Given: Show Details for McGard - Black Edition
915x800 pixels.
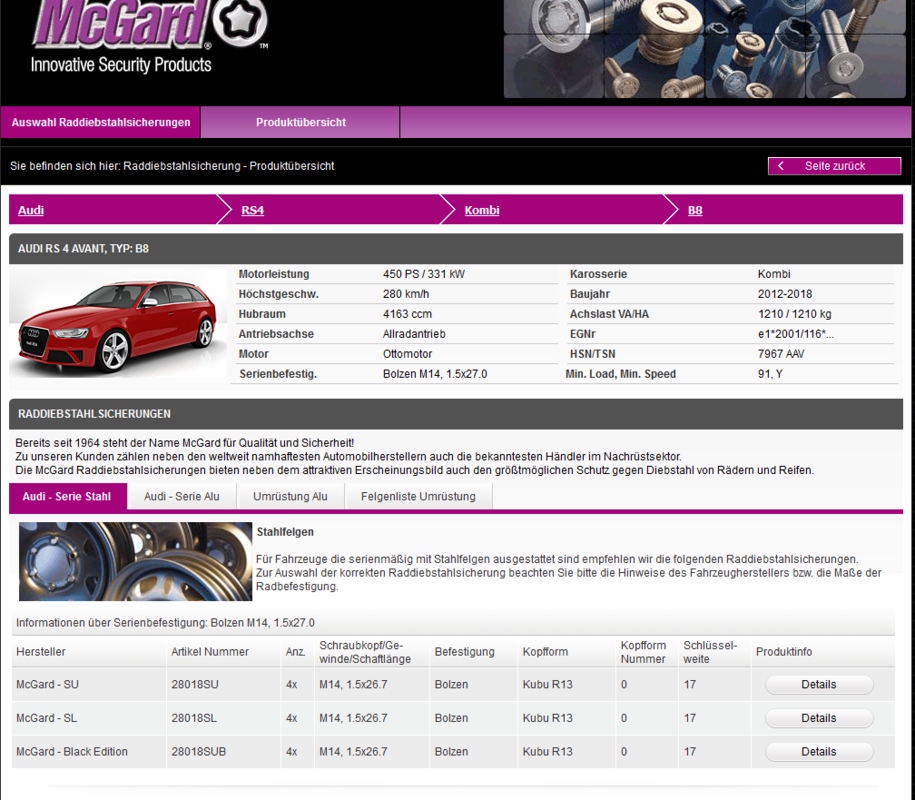Looking at the screenshot, I should click(818, 752).
